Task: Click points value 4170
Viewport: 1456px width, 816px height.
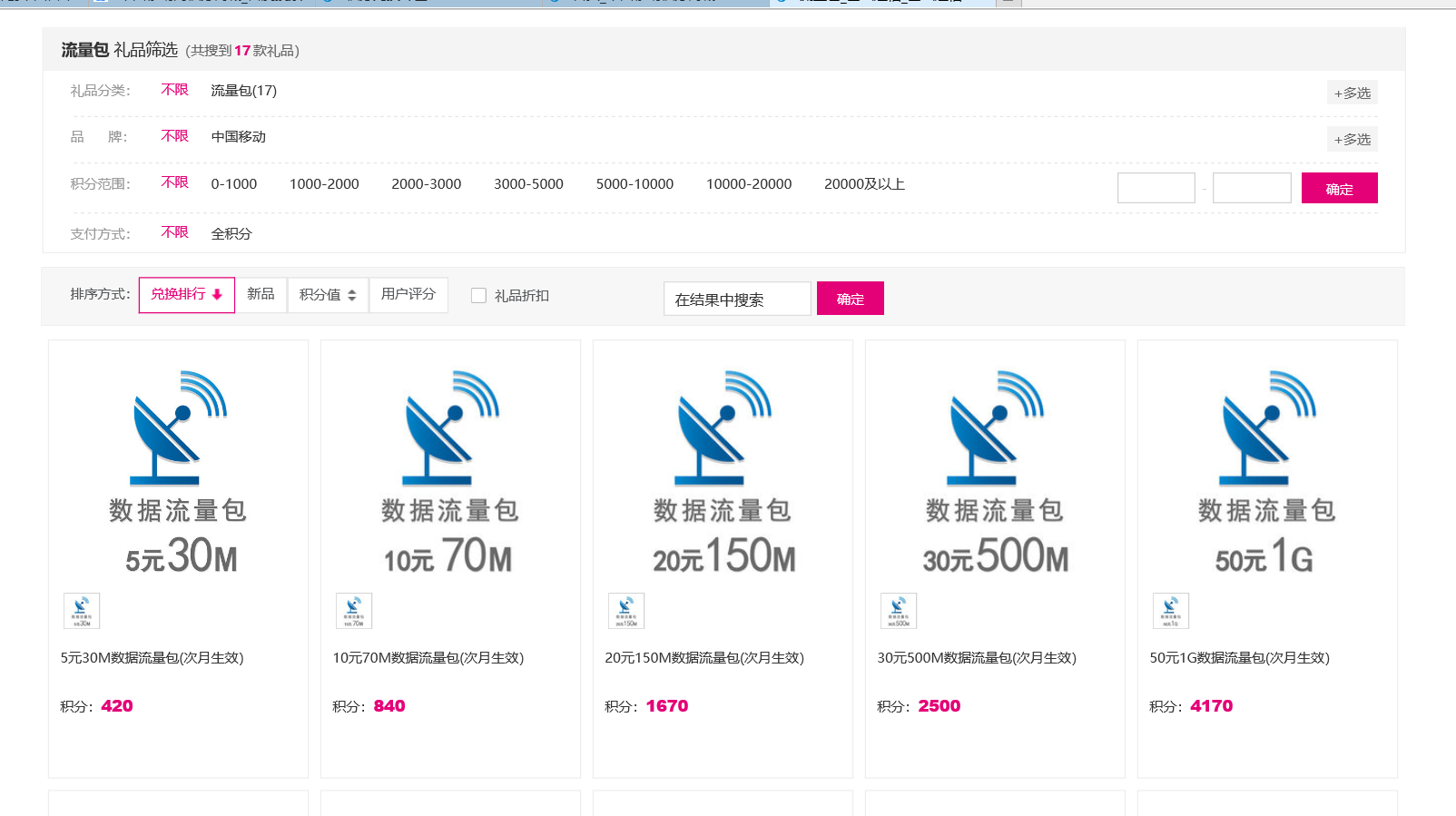Action: click(x=1212, y=706)
